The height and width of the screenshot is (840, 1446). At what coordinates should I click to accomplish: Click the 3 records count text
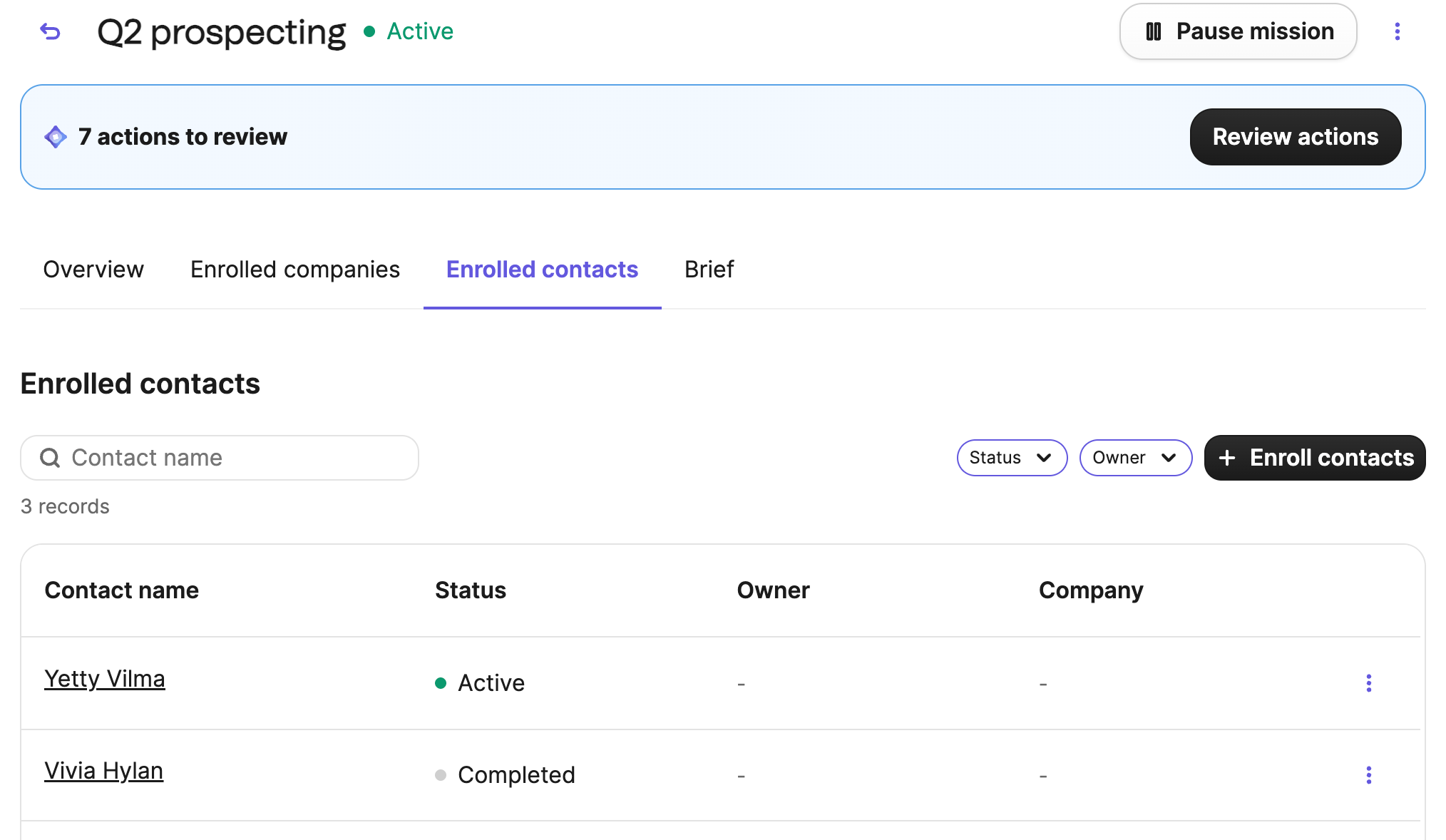coord(65,506)
